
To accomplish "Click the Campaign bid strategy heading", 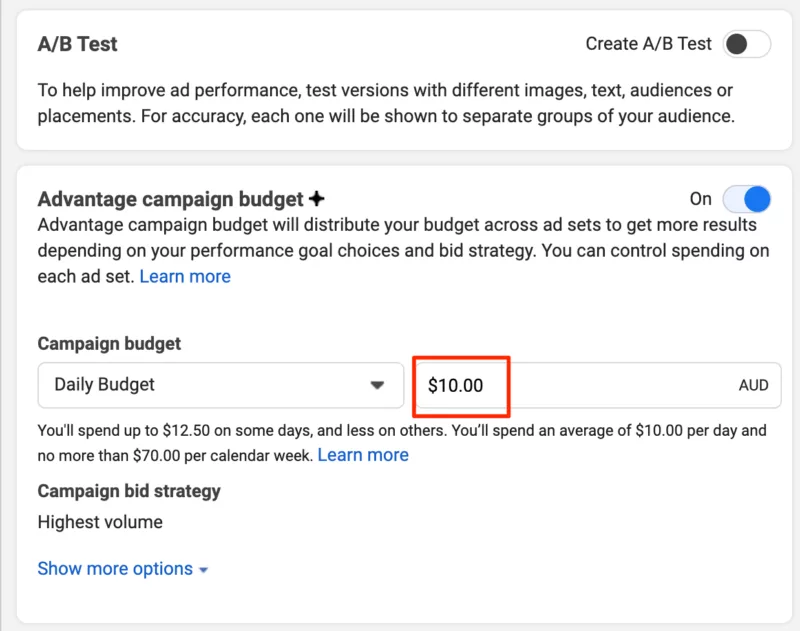I will (x=128, y=491).
